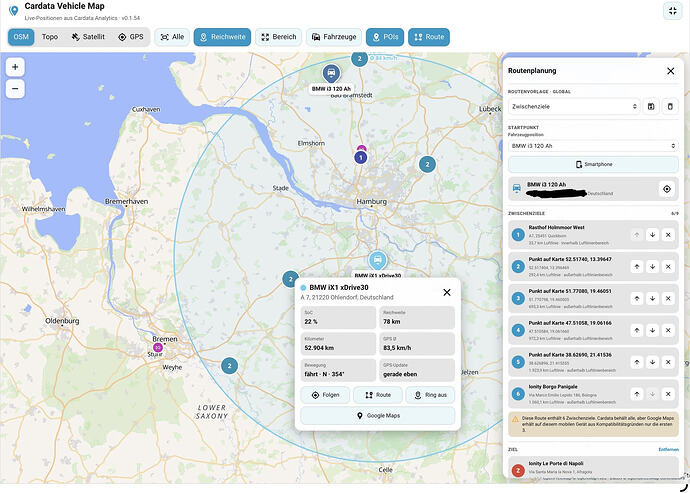
Task: Click the Entfernen link beside Ziel
Action: (x=668, y=449)
